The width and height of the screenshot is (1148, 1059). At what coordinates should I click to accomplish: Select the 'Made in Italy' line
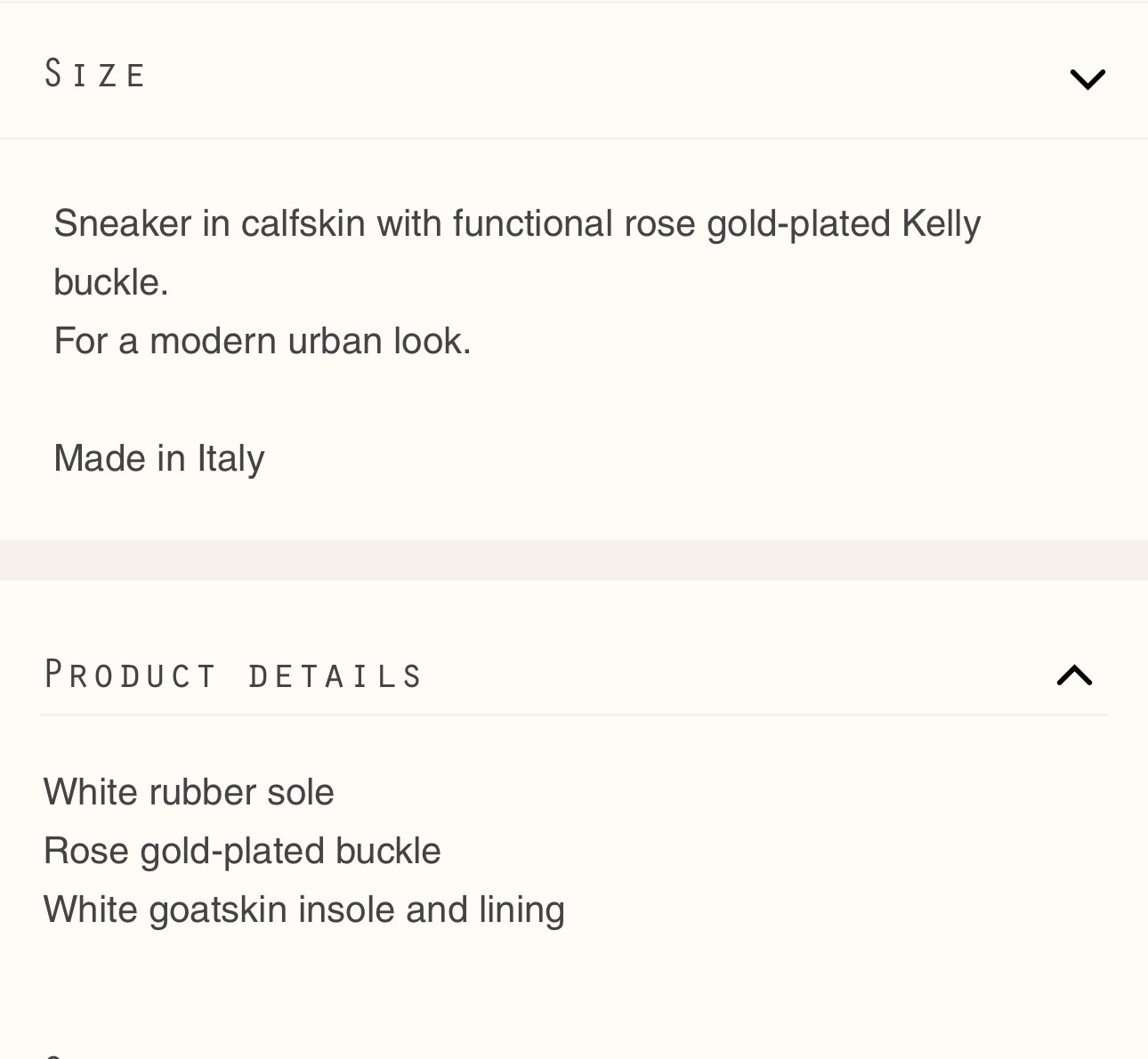159,459
